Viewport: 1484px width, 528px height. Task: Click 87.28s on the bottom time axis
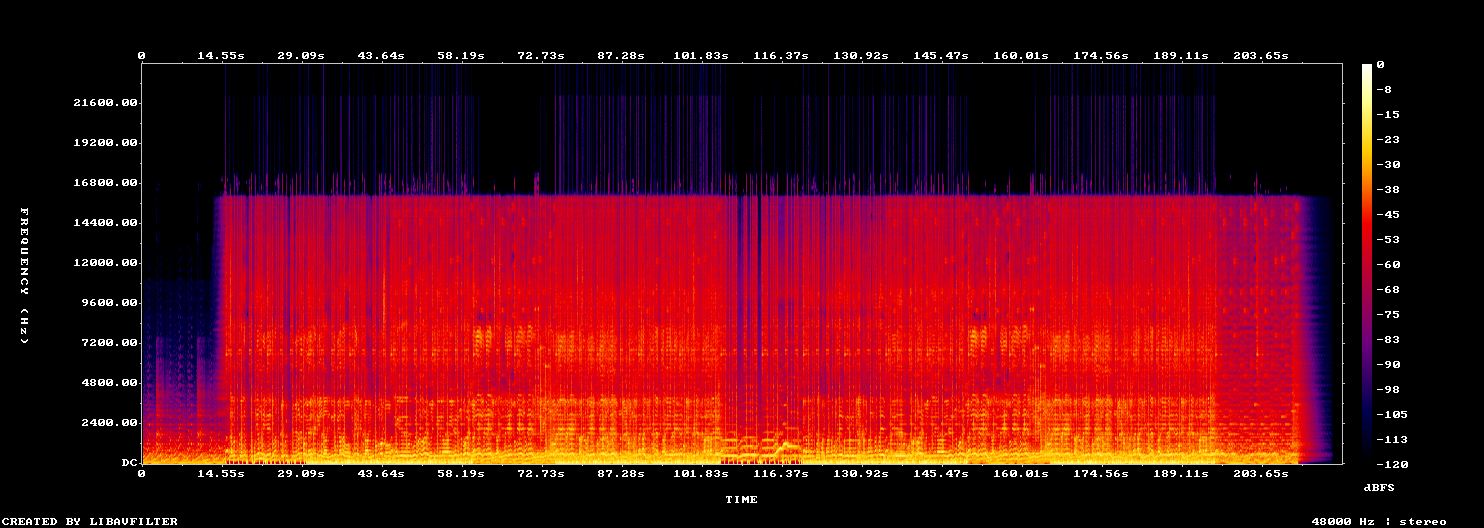621,473
